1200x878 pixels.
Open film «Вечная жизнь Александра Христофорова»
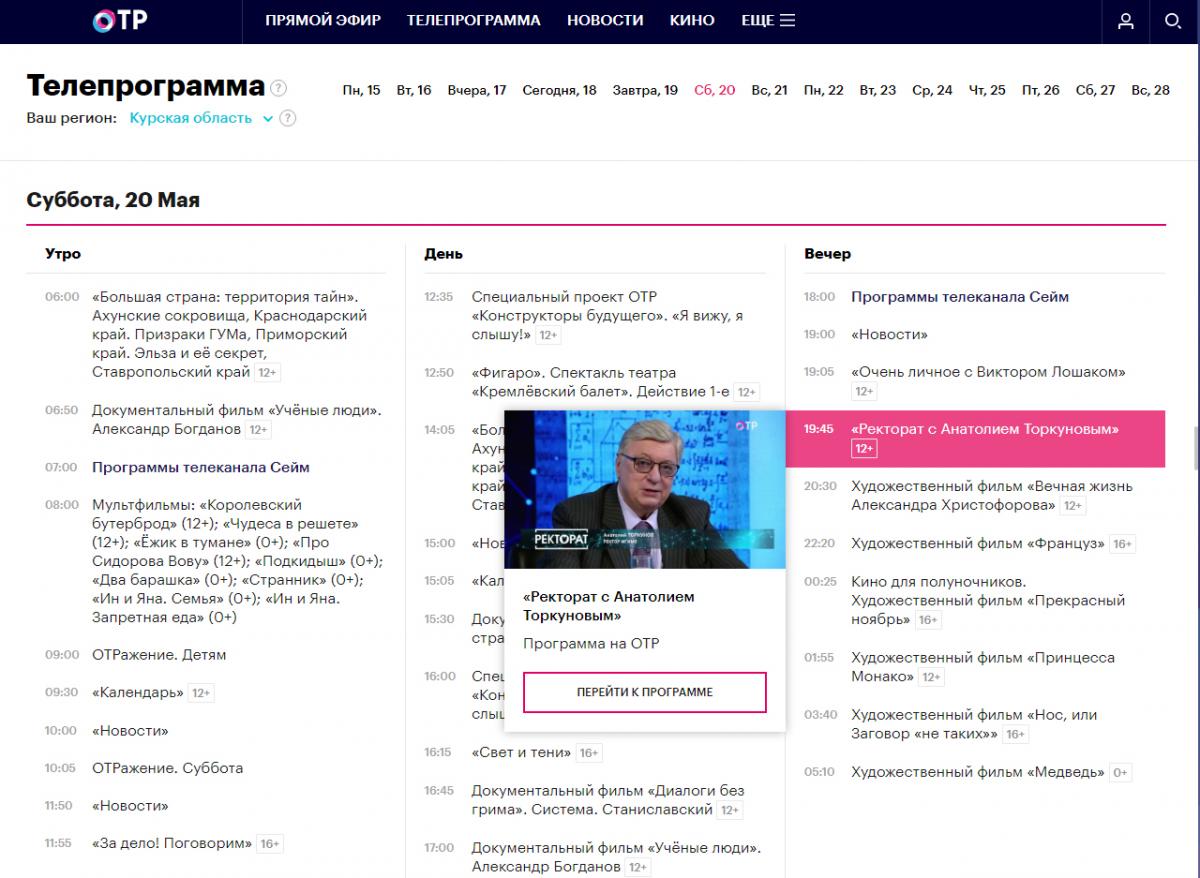(992, 496)
